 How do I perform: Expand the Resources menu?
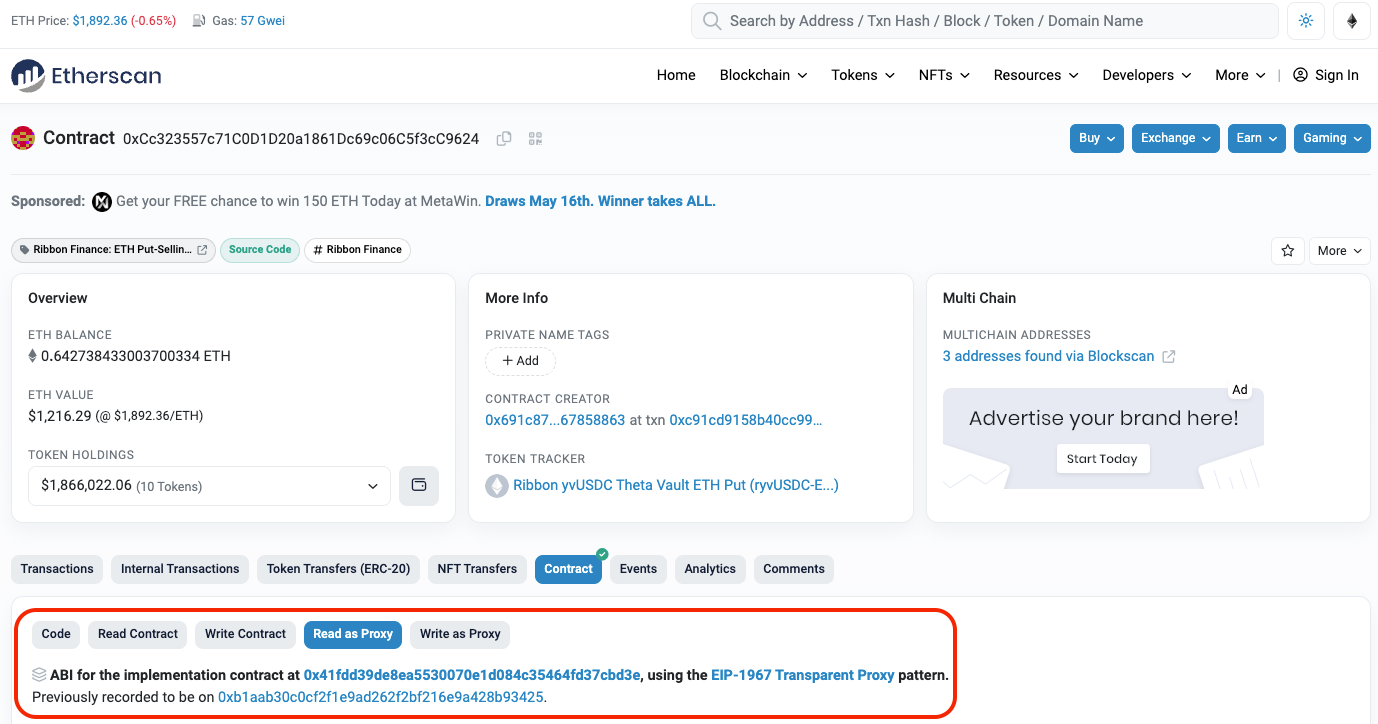point(1036,75)
